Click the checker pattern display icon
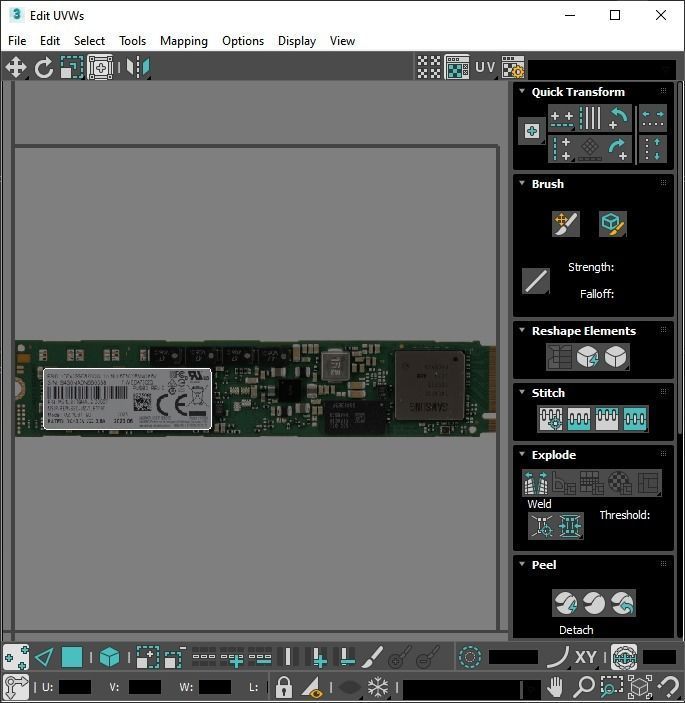685x703 pixels. (x=429, y=68)
